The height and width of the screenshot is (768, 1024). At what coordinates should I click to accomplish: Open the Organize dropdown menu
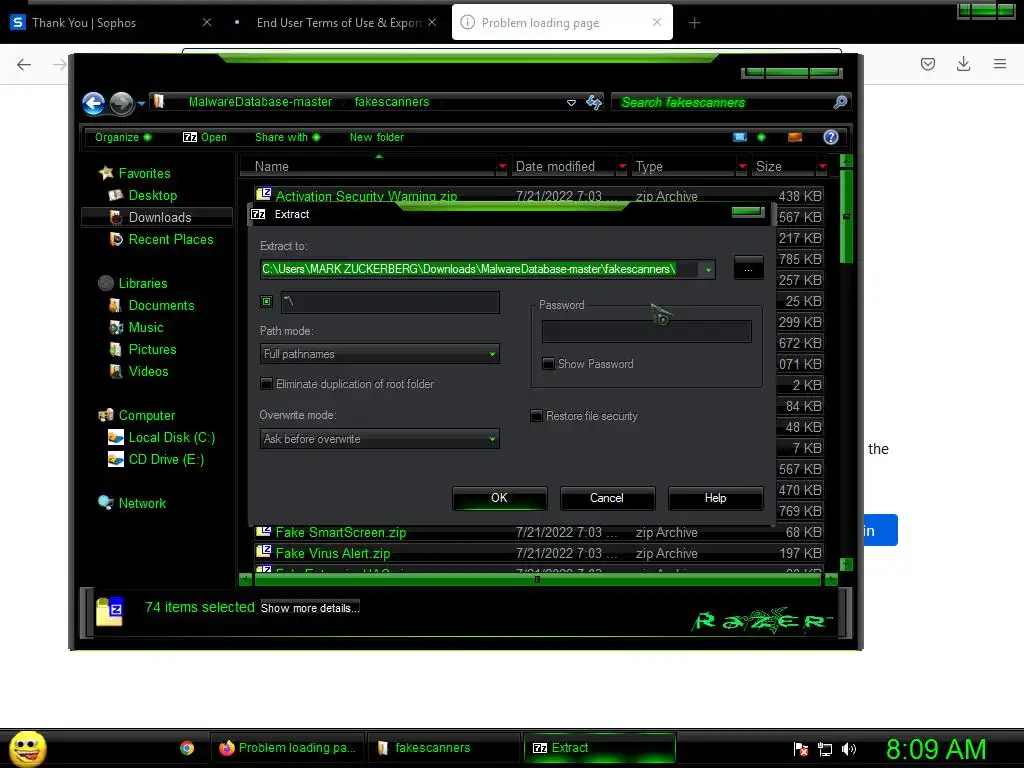(123, 137)
